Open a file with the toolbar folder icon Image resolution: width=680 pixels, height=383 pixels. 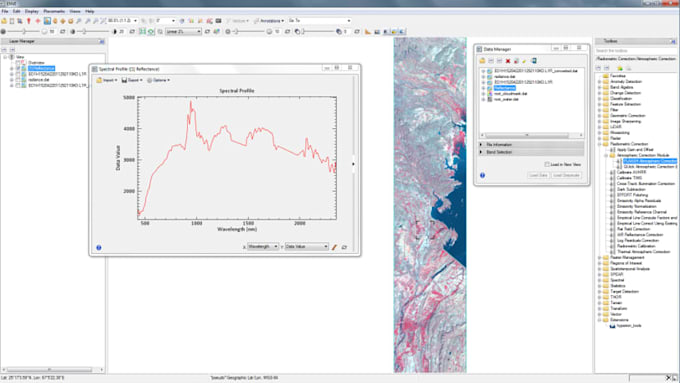pyautogui.click(x=4, y=21)
